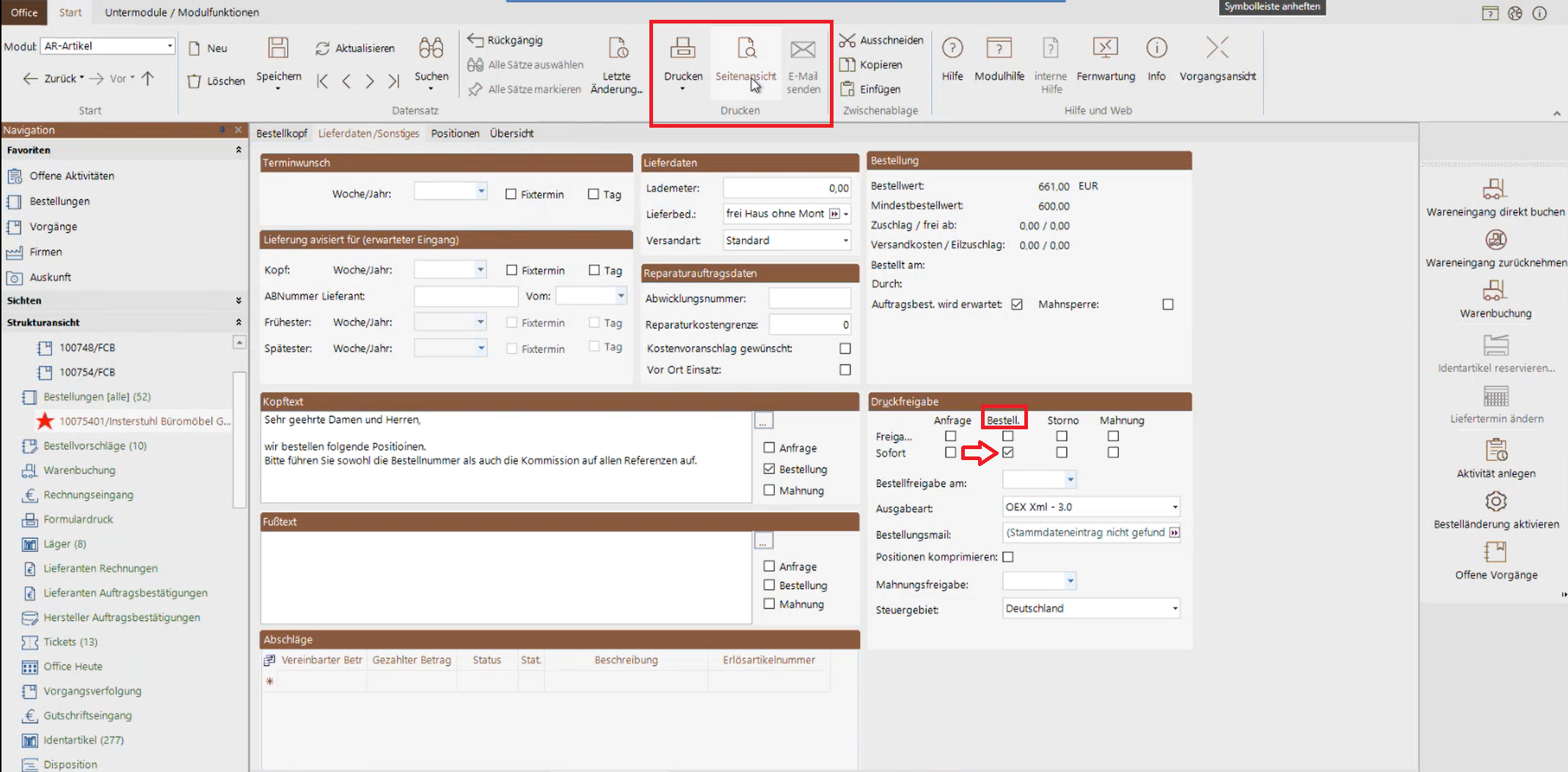
Task: Click E-Mail senden envelope icon
Action: (803, 50)
